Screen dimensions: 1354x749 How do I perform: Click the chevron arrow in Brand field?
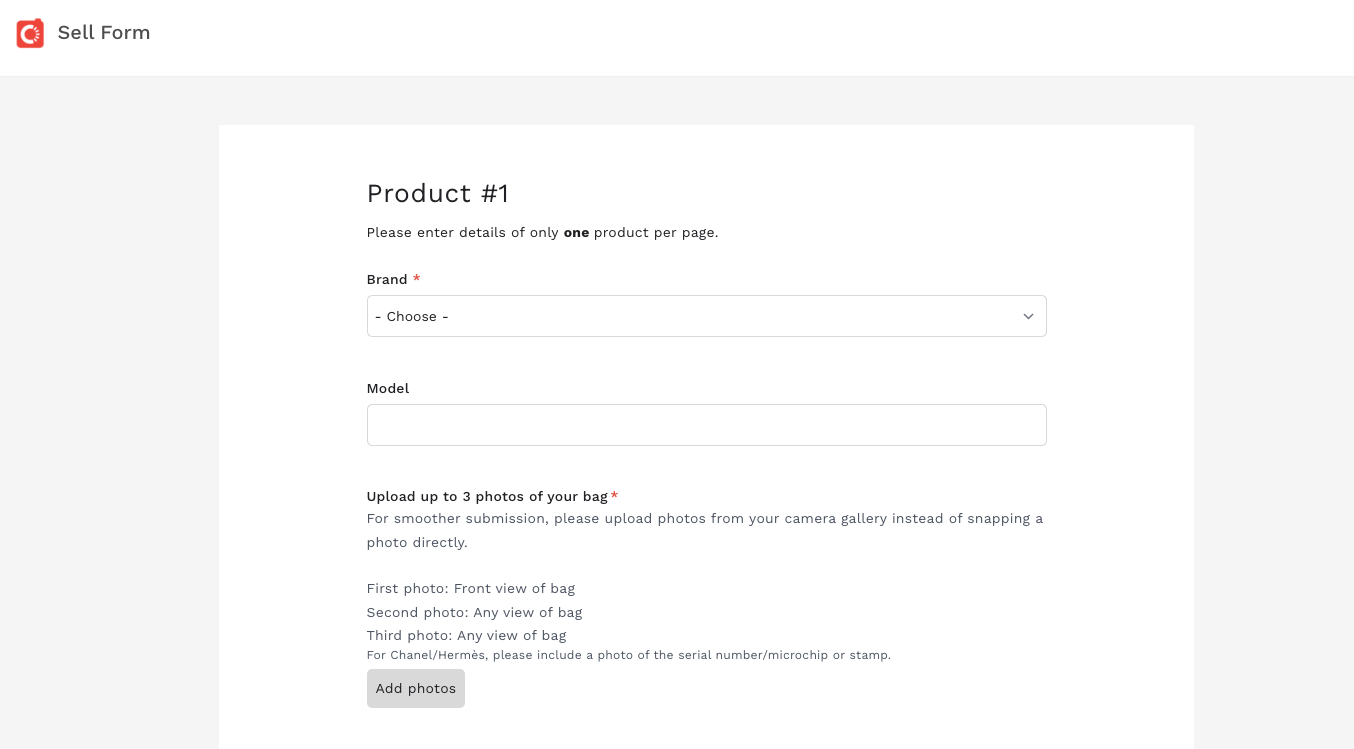pyautogui.click(x=1028, y=316)
